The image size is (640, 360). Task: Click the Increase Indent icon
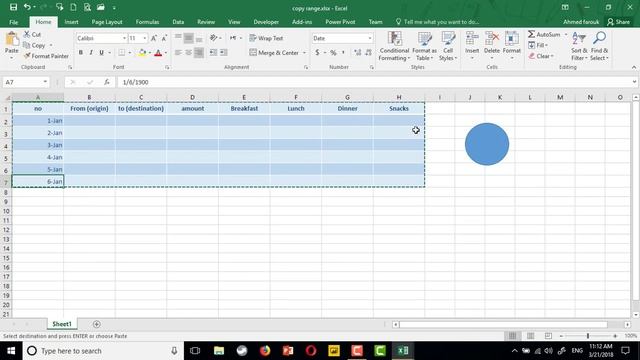point(224,53)
